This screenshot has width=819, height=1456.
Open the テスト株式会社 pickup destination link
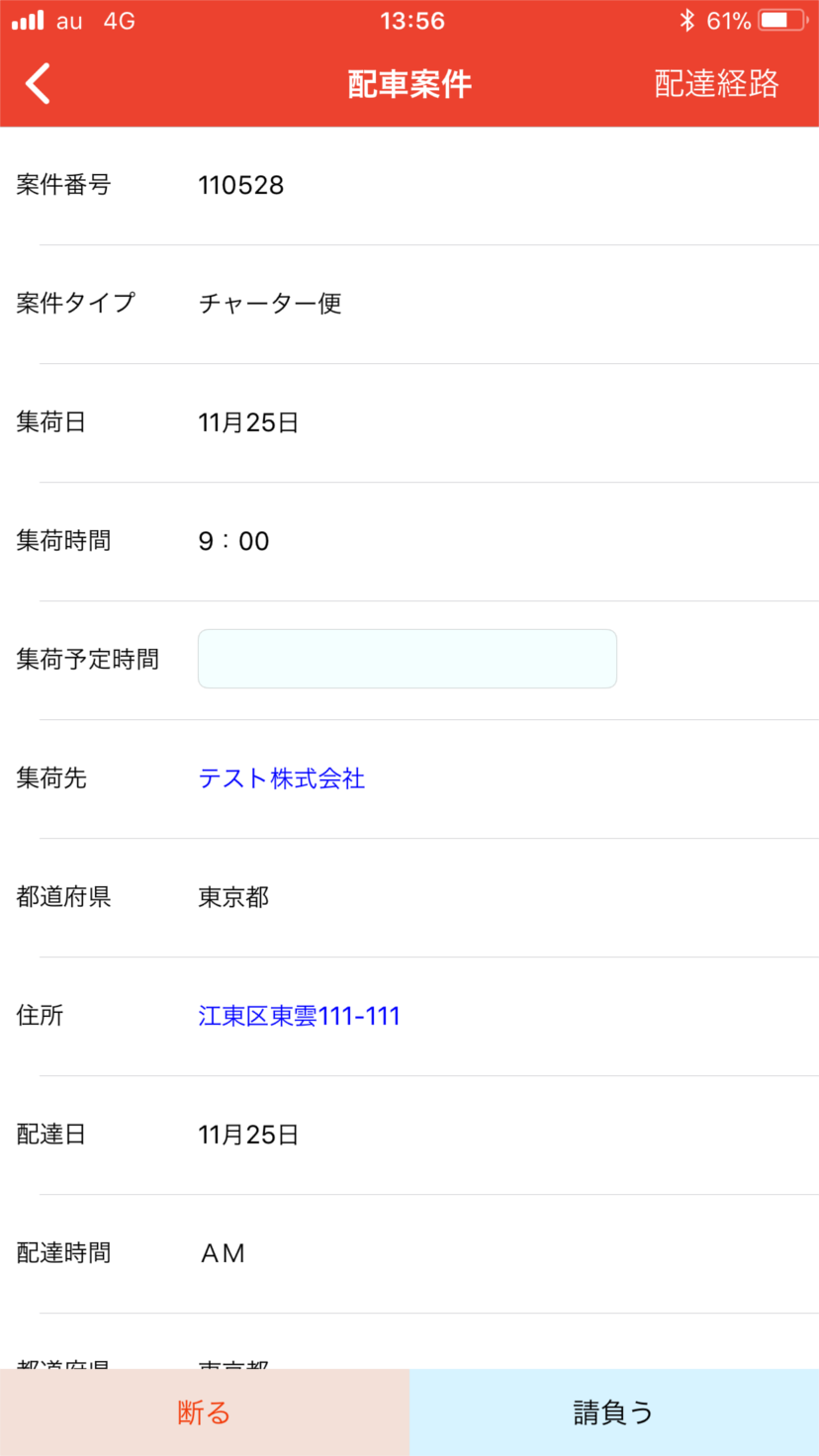[x=282, y=778]
